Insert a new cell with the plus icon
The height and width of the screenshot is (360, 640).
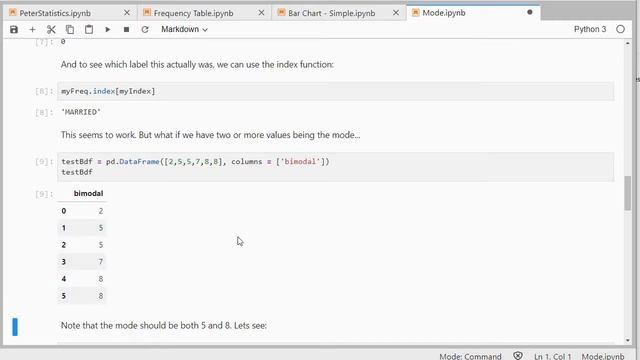coord(32,29)
